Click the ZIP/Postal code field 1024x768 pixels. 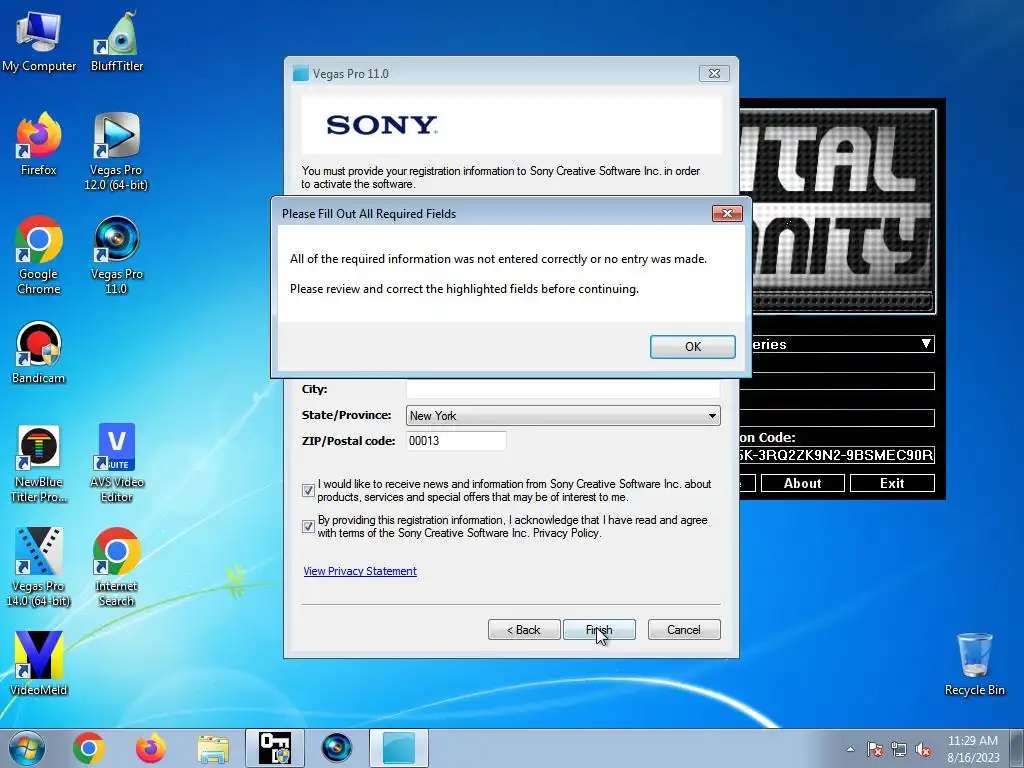click(456, 441)
